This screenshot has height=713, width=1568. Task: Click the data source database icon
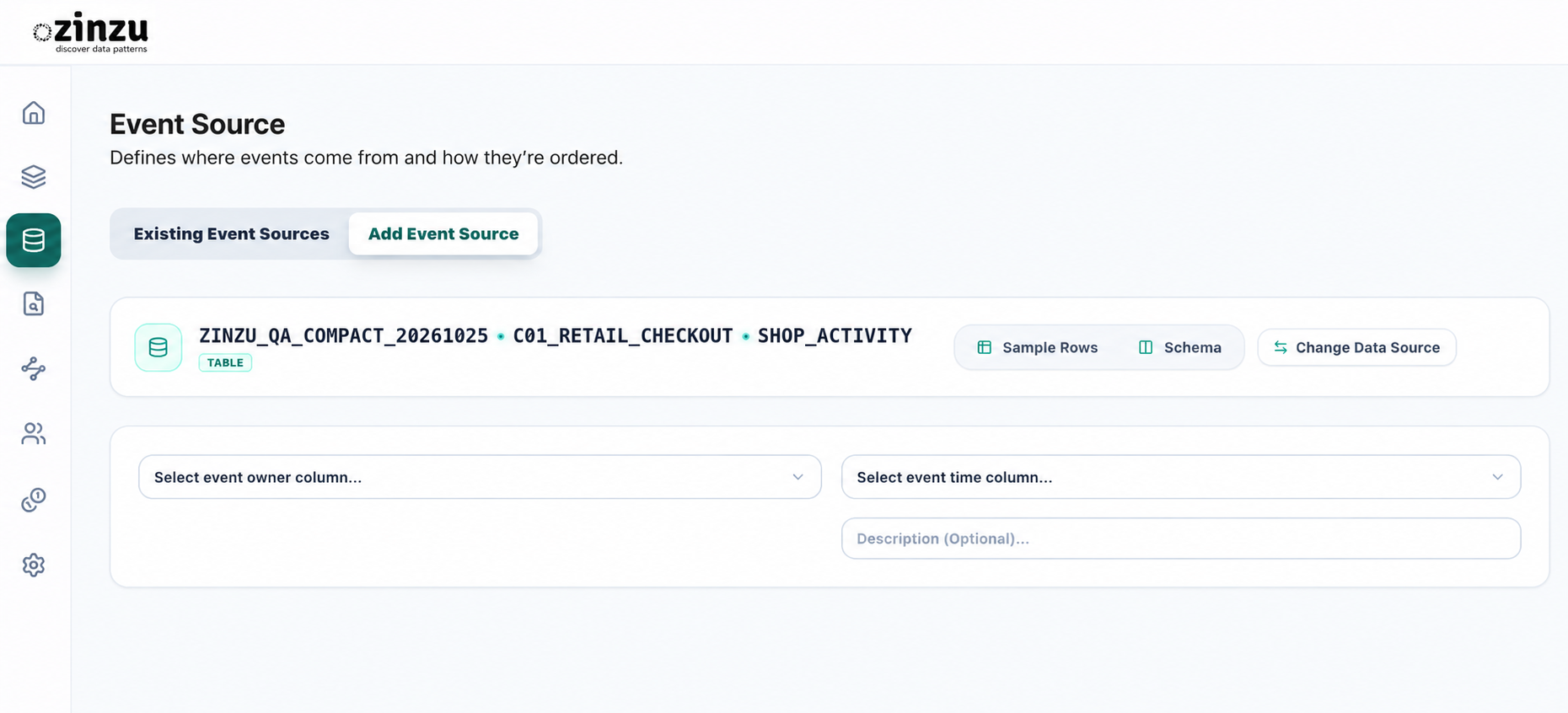tap(158, 347)
